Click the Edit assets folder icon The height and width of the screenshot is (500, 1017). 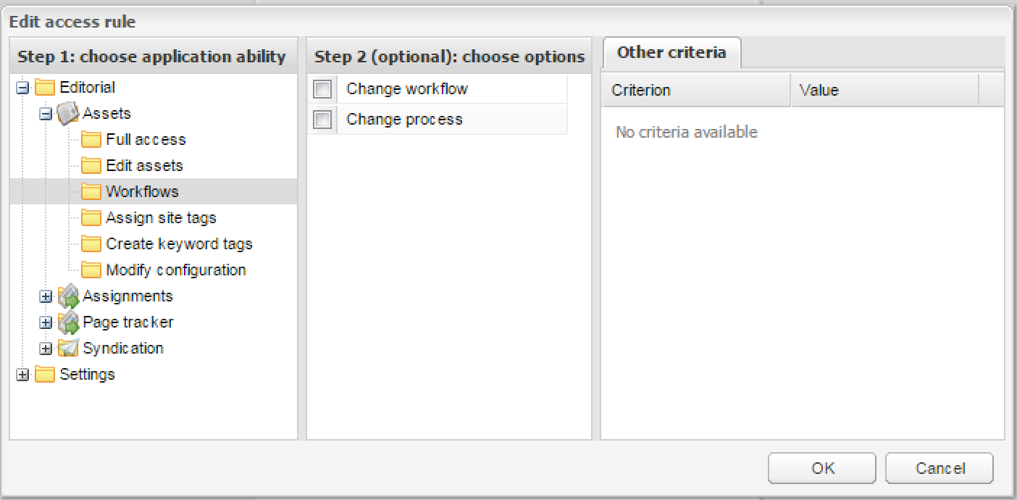pos(91,165)
